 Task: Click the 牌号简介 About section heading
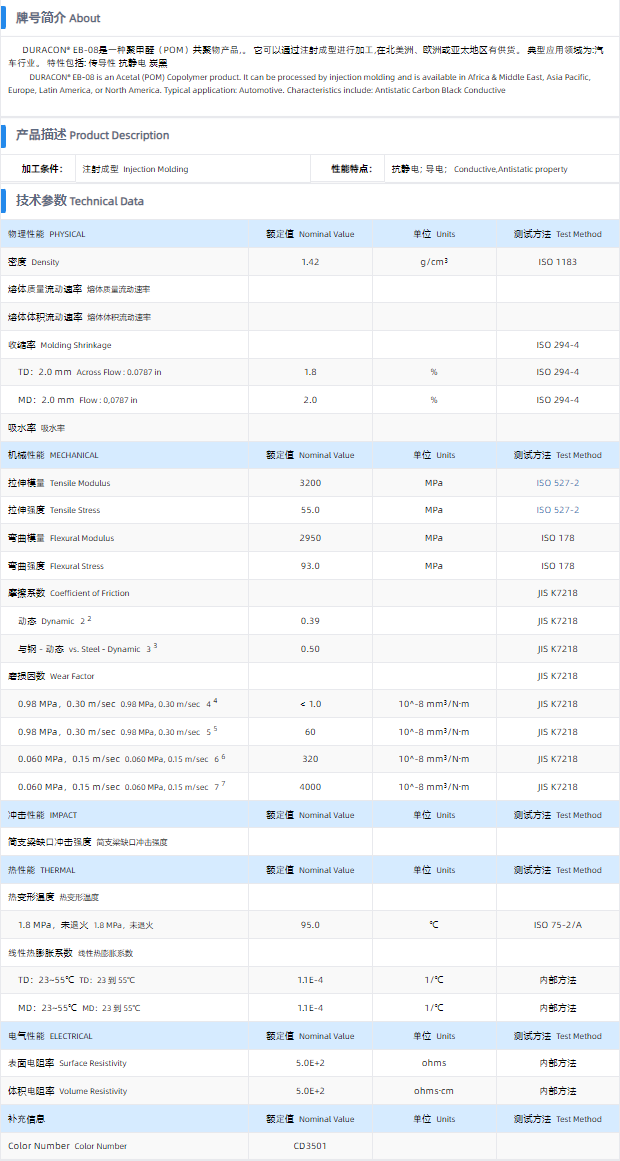tap(58, 18)
